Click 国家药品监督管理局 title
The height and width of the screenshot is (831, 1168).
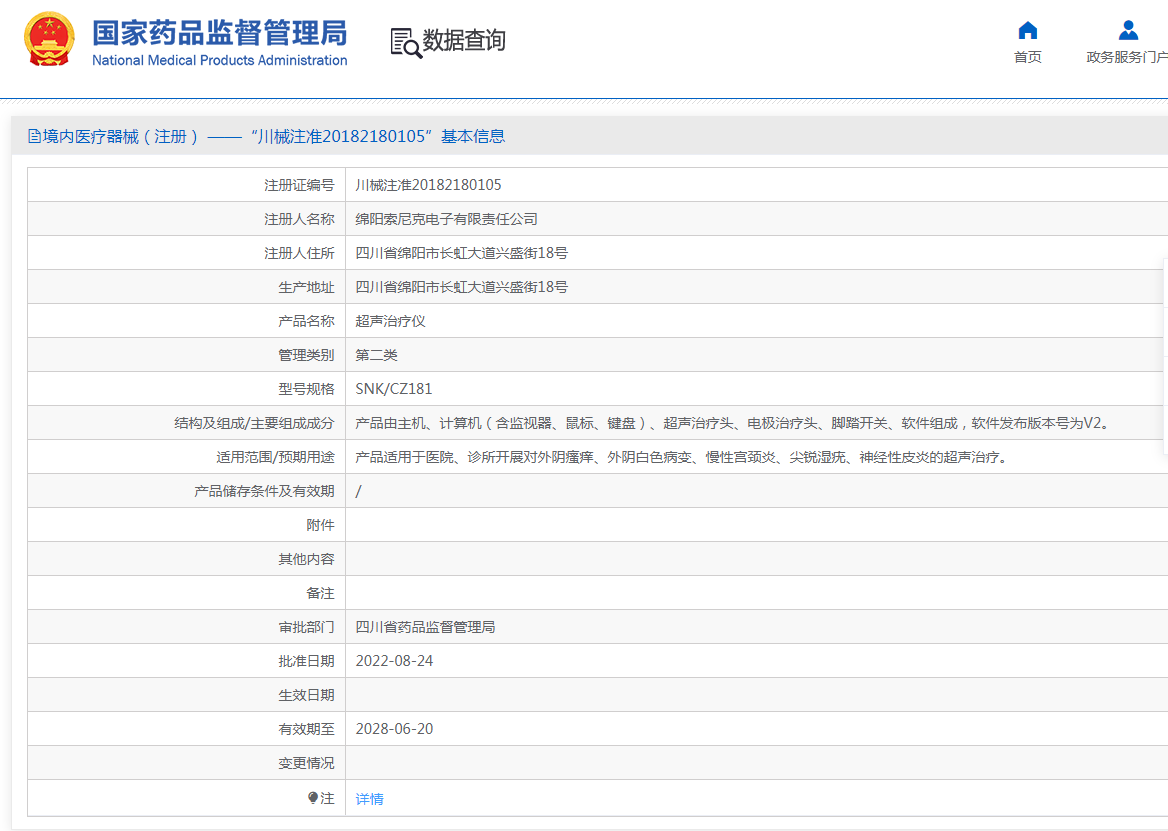[220, 33]
